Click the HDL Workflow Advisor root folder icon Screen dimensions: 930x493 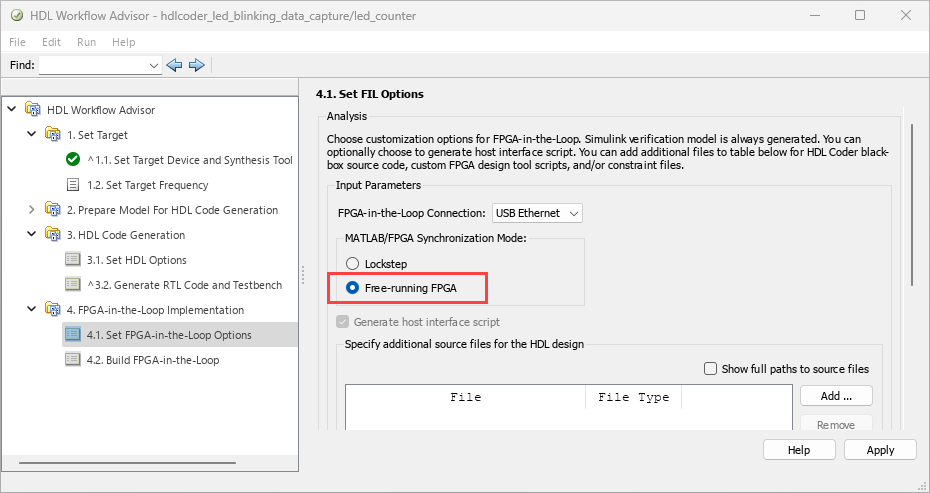pyautogui.click(x=33, y=110)
